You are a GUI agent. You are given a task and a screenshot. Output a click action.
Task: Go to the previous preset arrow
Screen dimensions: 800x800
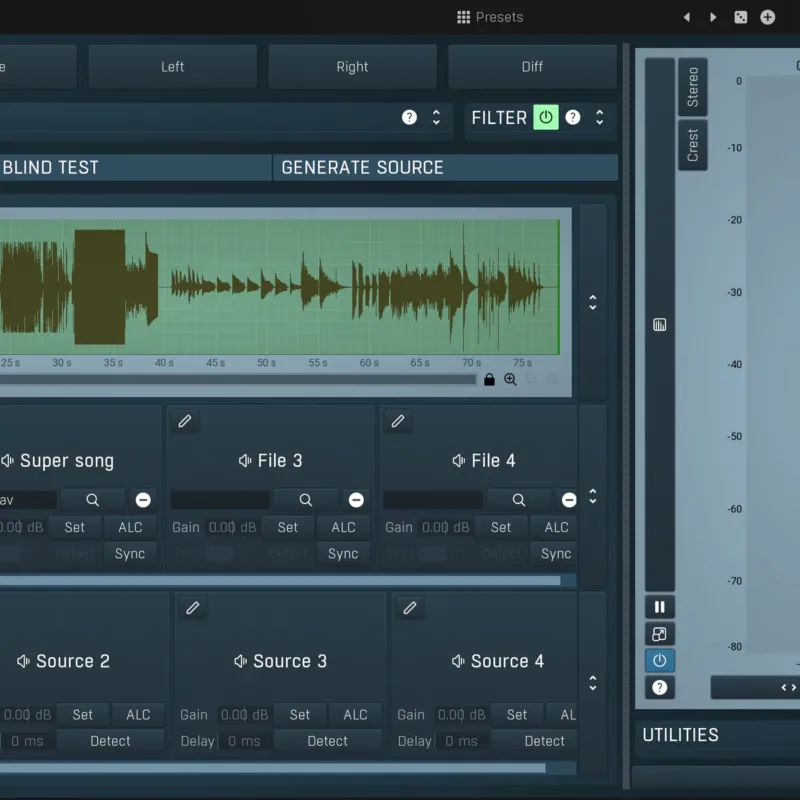tap(687, 17)
